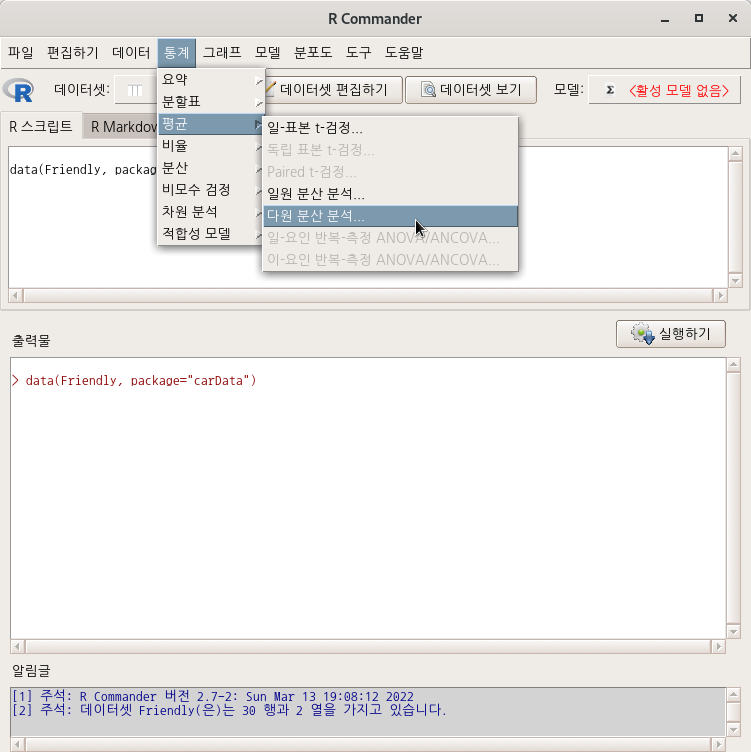
Task: Click the script editor text data(Friendly
Action: tap(83, 169)
